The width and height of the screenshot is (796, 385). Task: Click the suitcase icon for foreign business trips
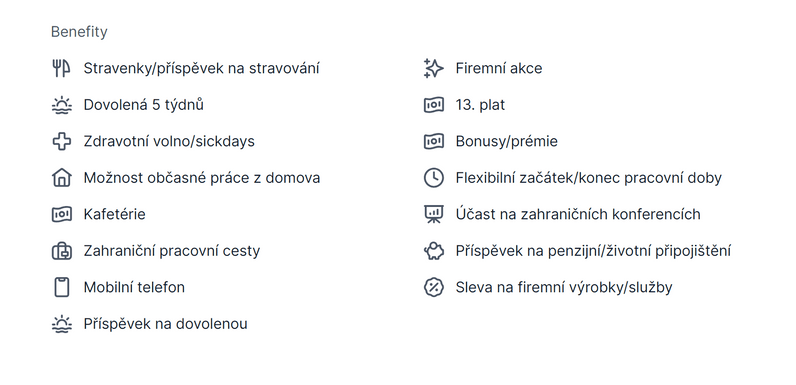coord(61,251)
